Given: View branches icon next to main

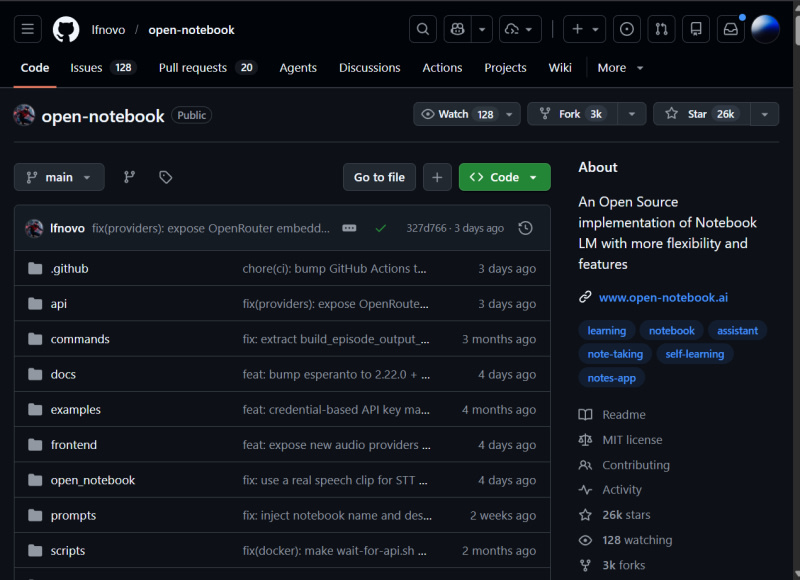Looking at the screenshot, I should (x=130, y=177).
